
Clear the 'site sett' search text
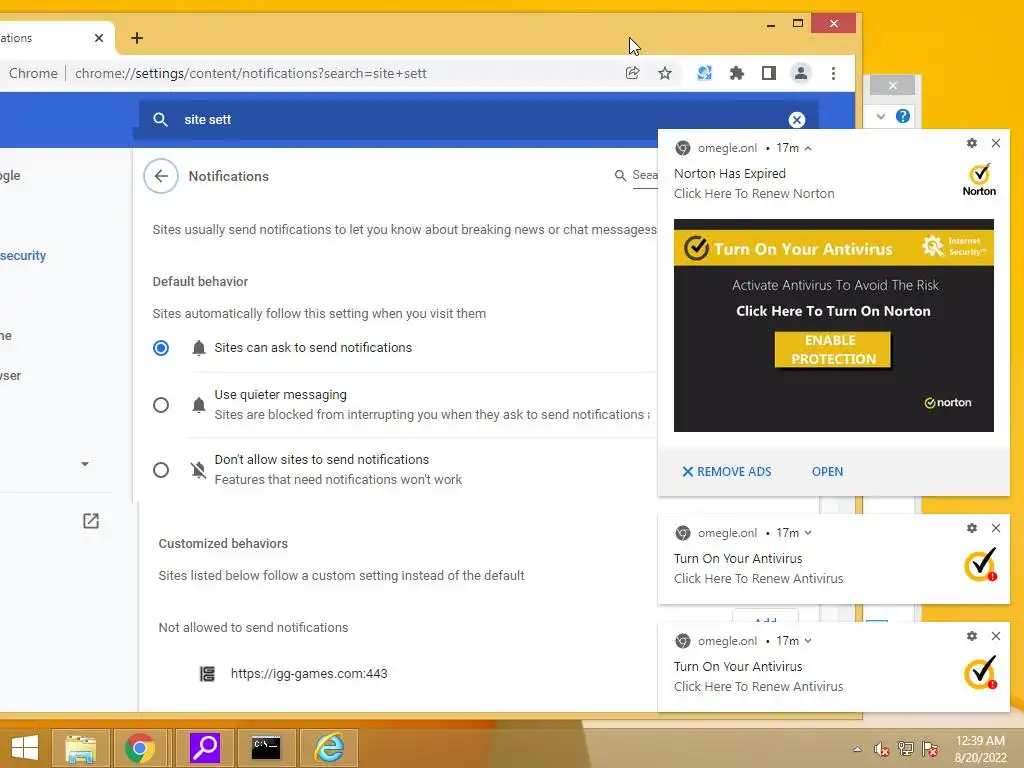point(797,120)
